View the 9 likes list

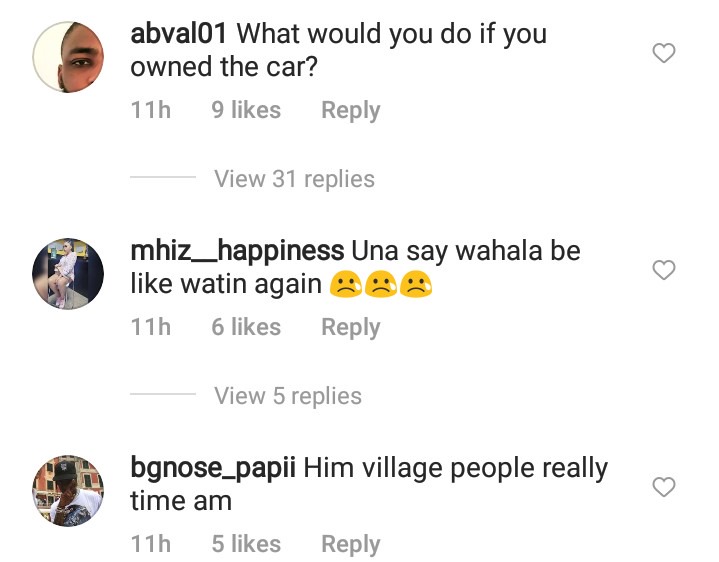[246, 110]
